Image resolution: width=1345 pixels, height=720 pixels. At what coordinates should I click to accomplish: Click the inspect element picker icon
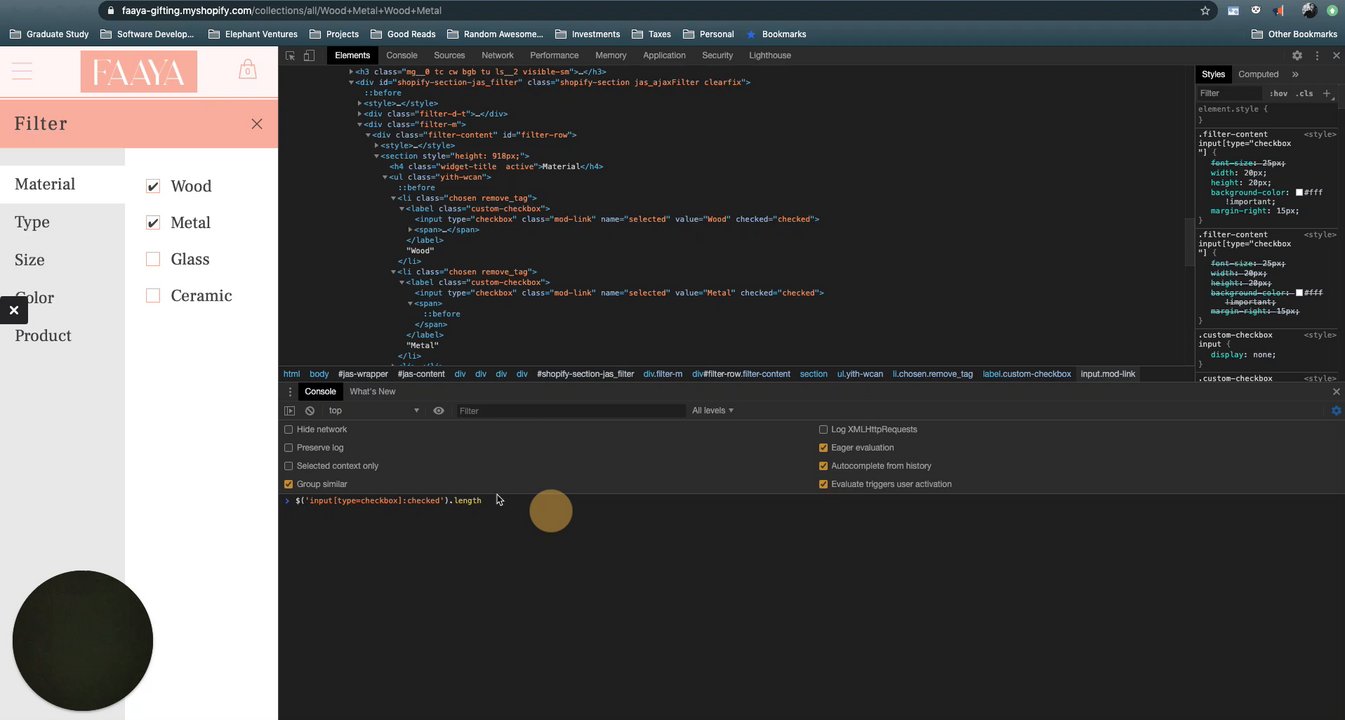point(290,56)
